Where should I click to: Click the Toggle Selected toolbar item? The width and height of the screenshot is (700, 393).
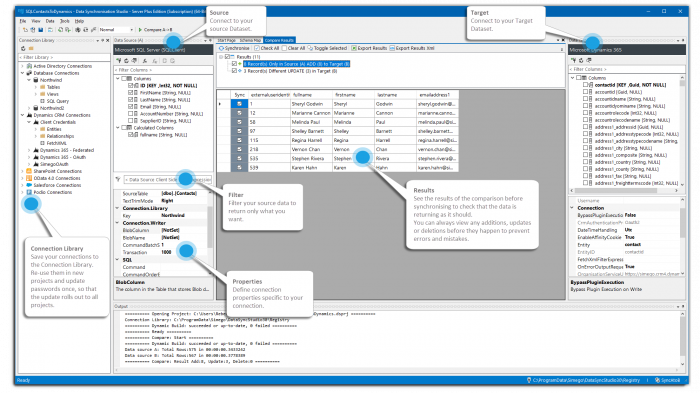(327, 48)
